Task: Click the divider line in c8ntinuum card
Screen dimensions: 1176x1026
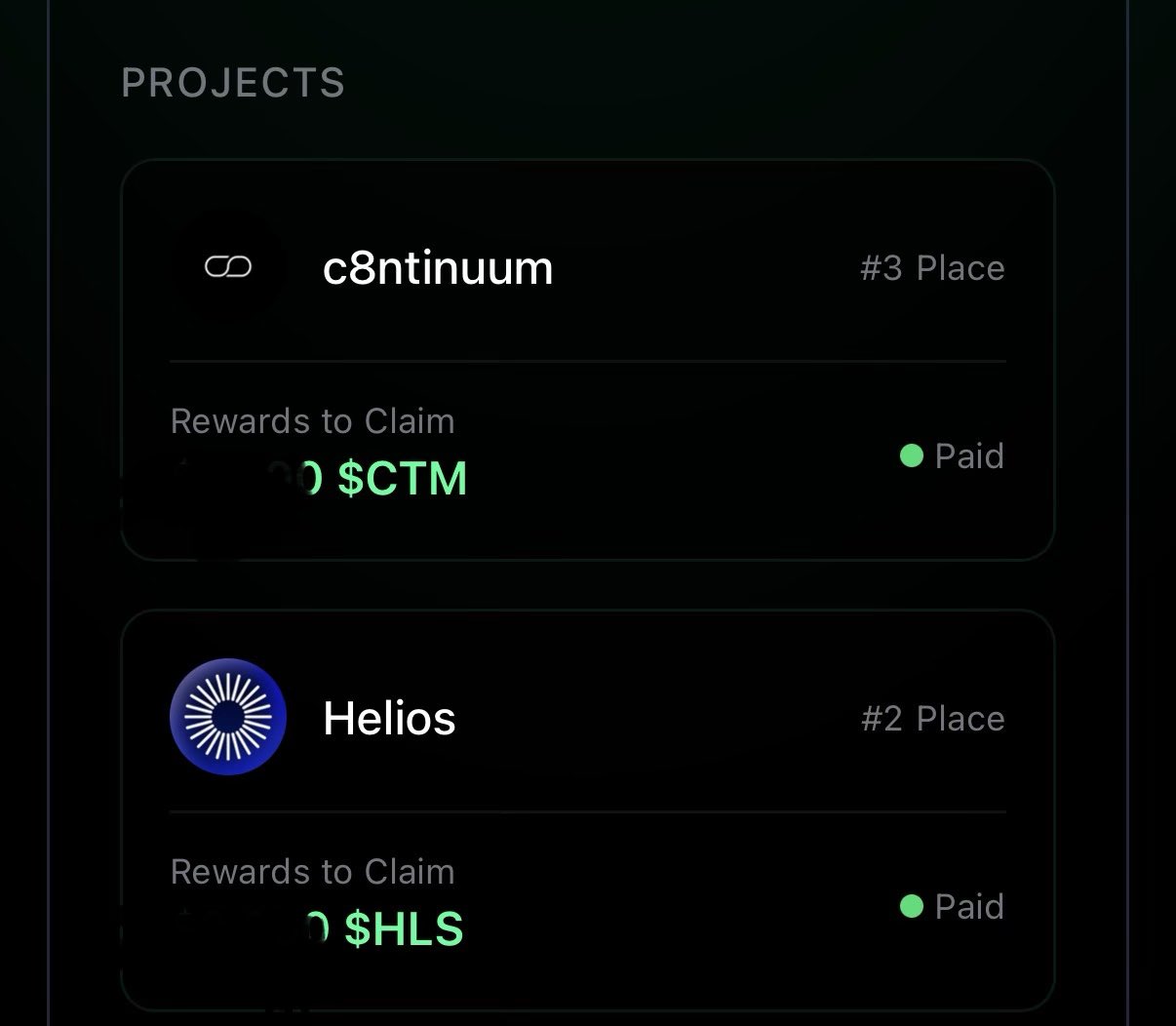Action: (x=588, y=362)
